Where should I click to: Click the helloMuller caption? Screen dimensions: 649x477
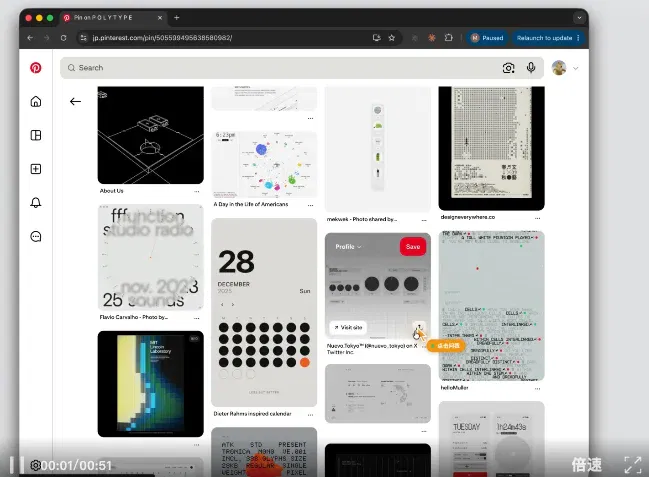pyautogui.click(x=454, y=388)
